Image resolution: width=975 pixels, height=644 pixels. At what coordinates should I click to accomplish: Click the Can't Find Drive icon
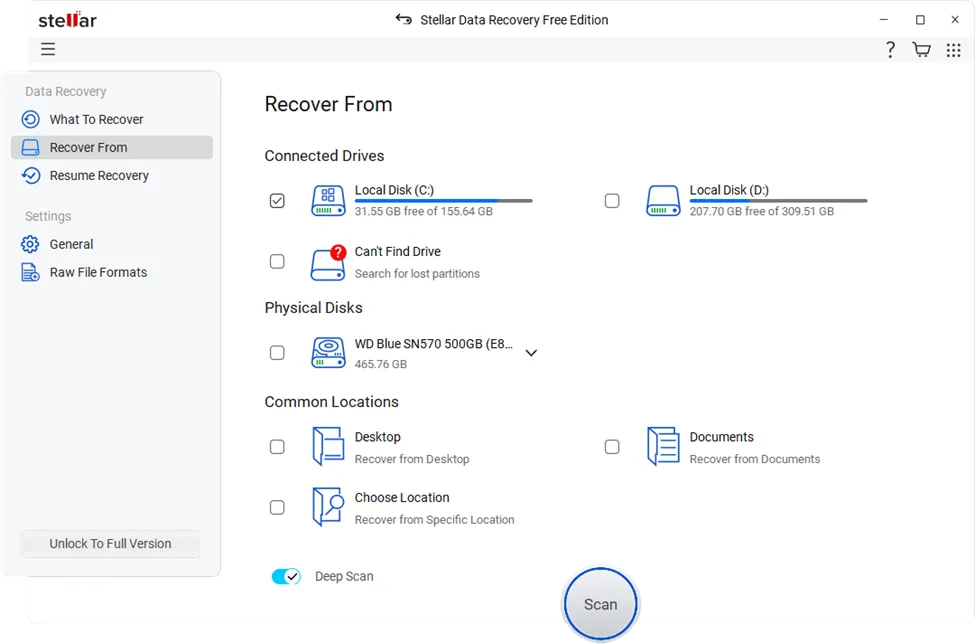pyautogui.click(x=328, y=262)
